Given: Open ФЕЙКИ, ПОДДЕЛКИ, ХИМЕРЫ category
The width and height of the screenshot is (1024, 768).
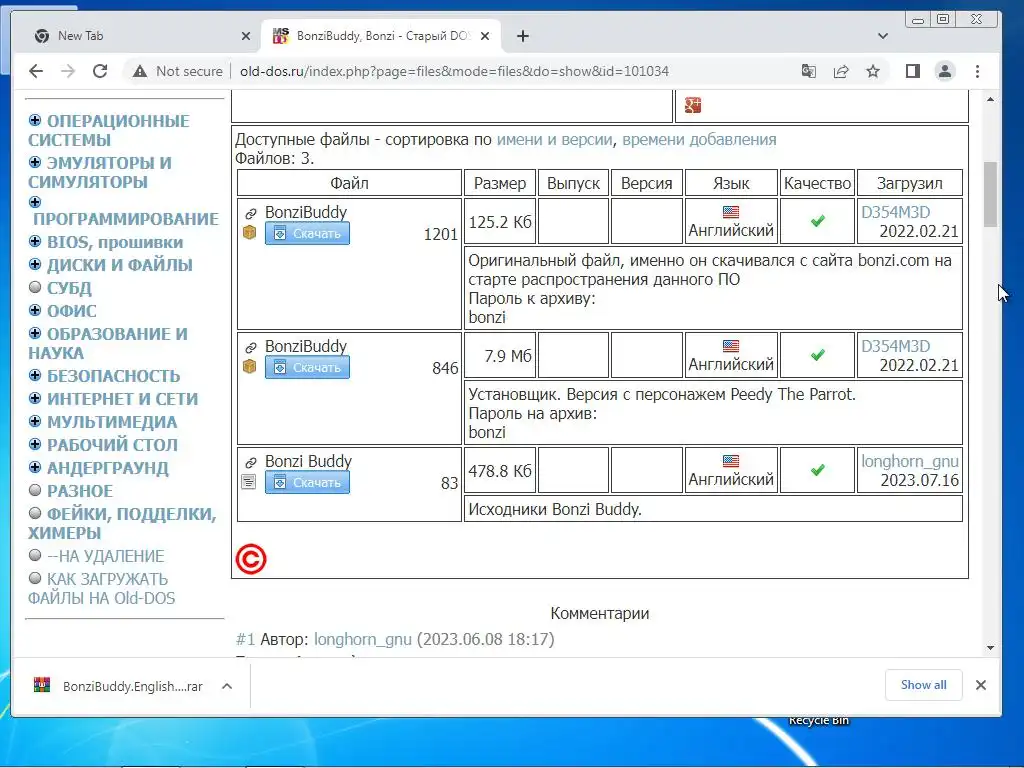Looking at the screenshot, I should tap(122, 523).
